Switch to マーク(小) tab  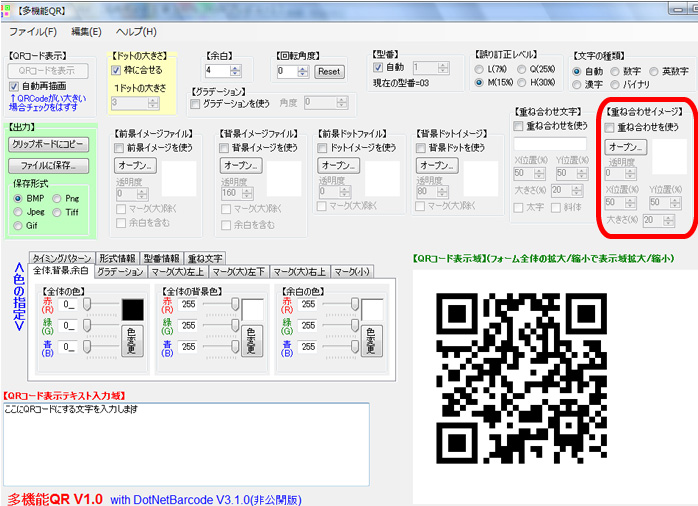pos(352,272)
